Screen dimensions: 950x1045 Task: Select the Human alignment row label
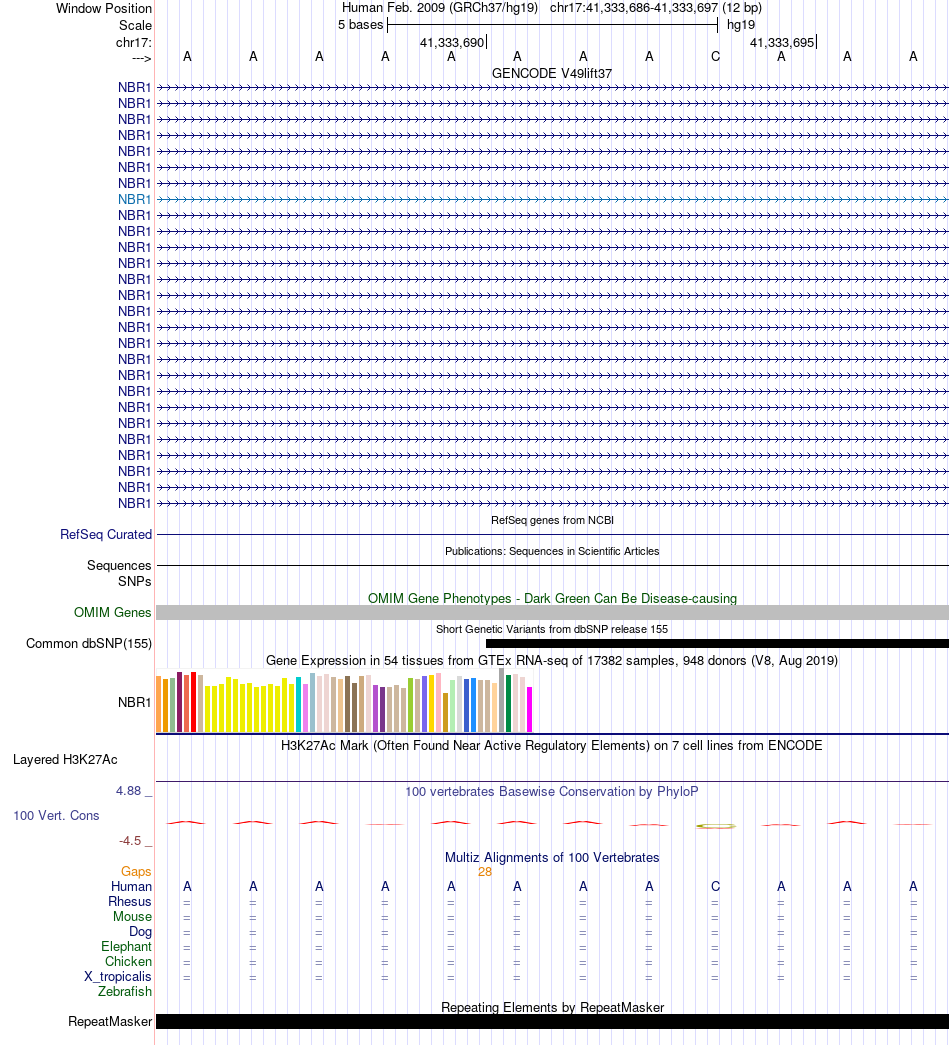[x=131, y=887]
